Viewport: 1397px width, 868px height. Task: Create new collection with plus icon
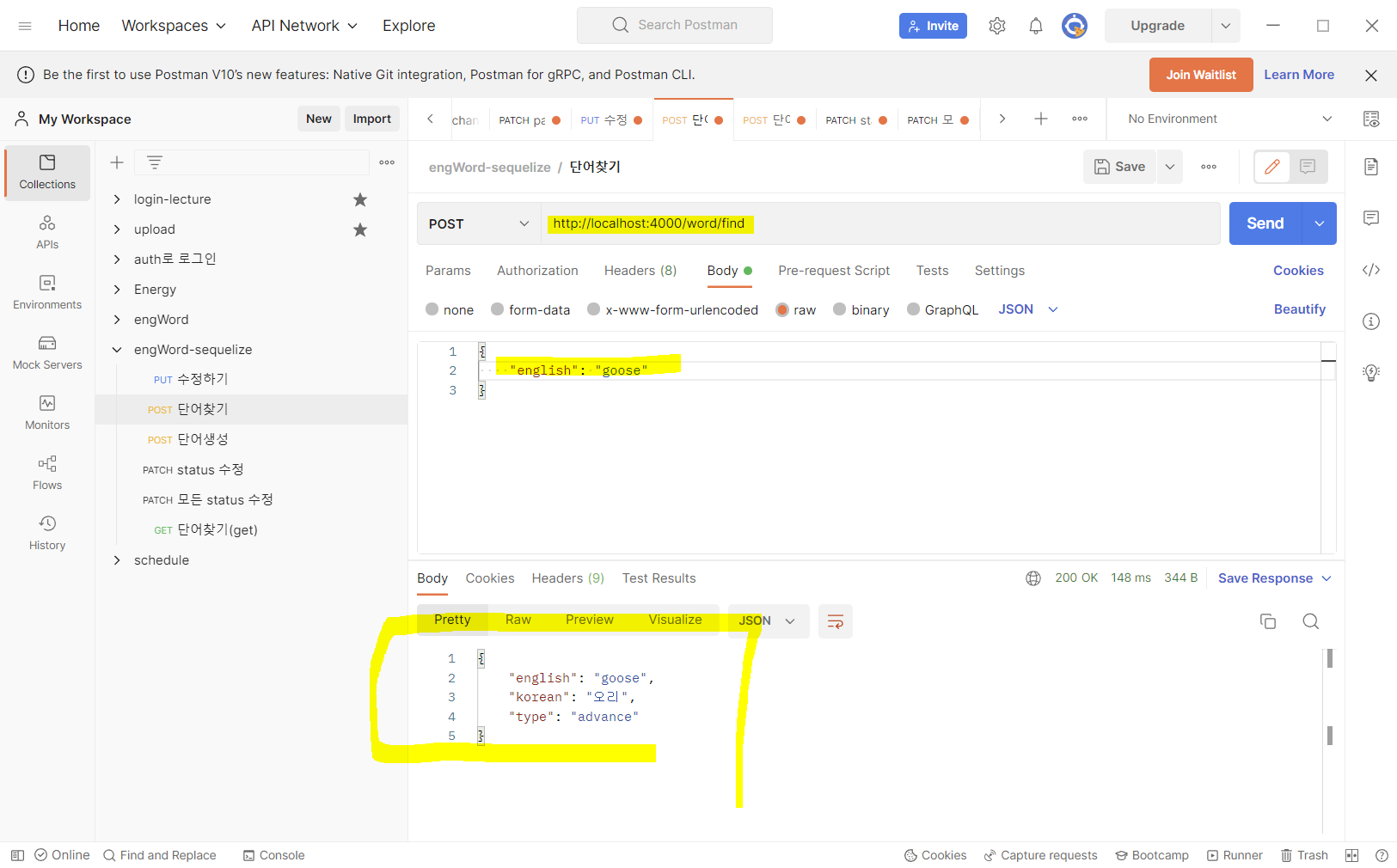[117, 162]
